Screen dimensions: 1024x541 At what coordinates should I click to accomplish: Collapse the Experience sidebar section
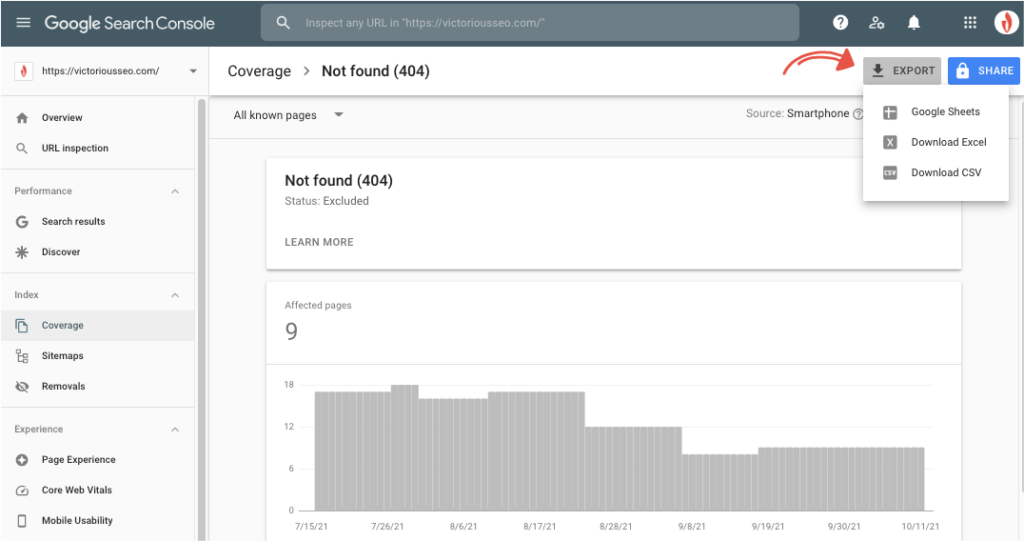175,429
